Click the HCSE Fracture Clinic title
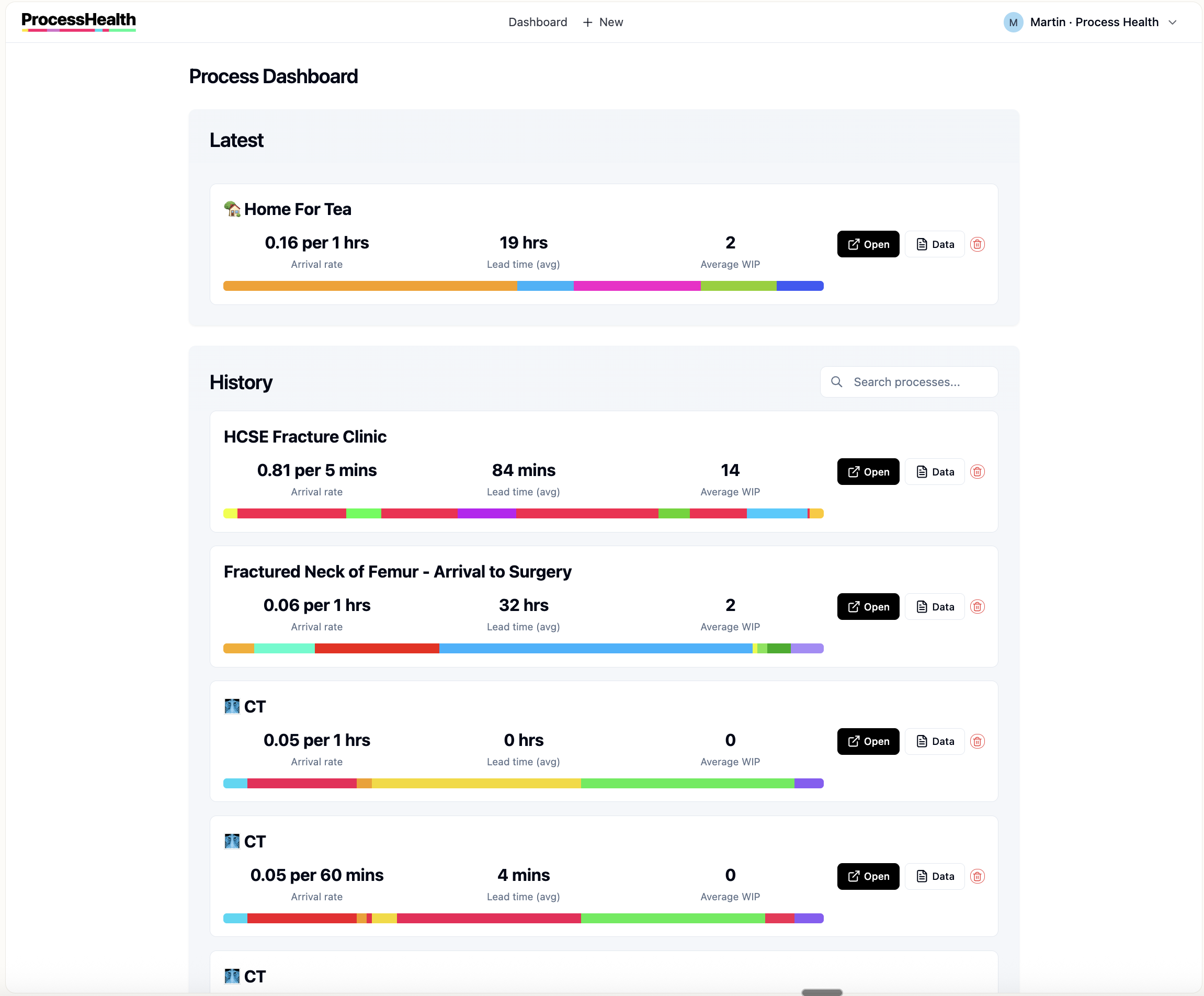This screenshot has width=1204, height=996. (305, 436)
